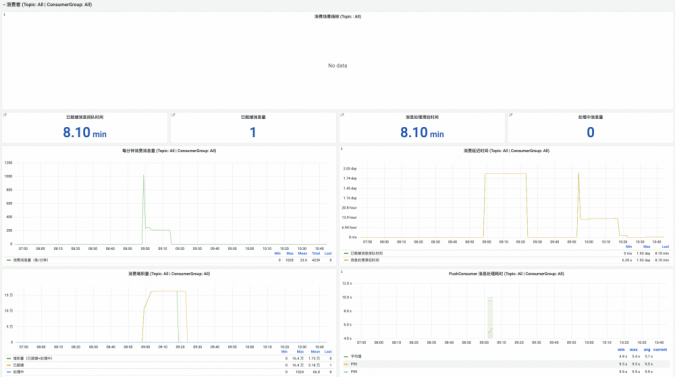Sort accumulation legend by Mean column
The width and height of the screenshot is (675, 377).
coord(316,352)
